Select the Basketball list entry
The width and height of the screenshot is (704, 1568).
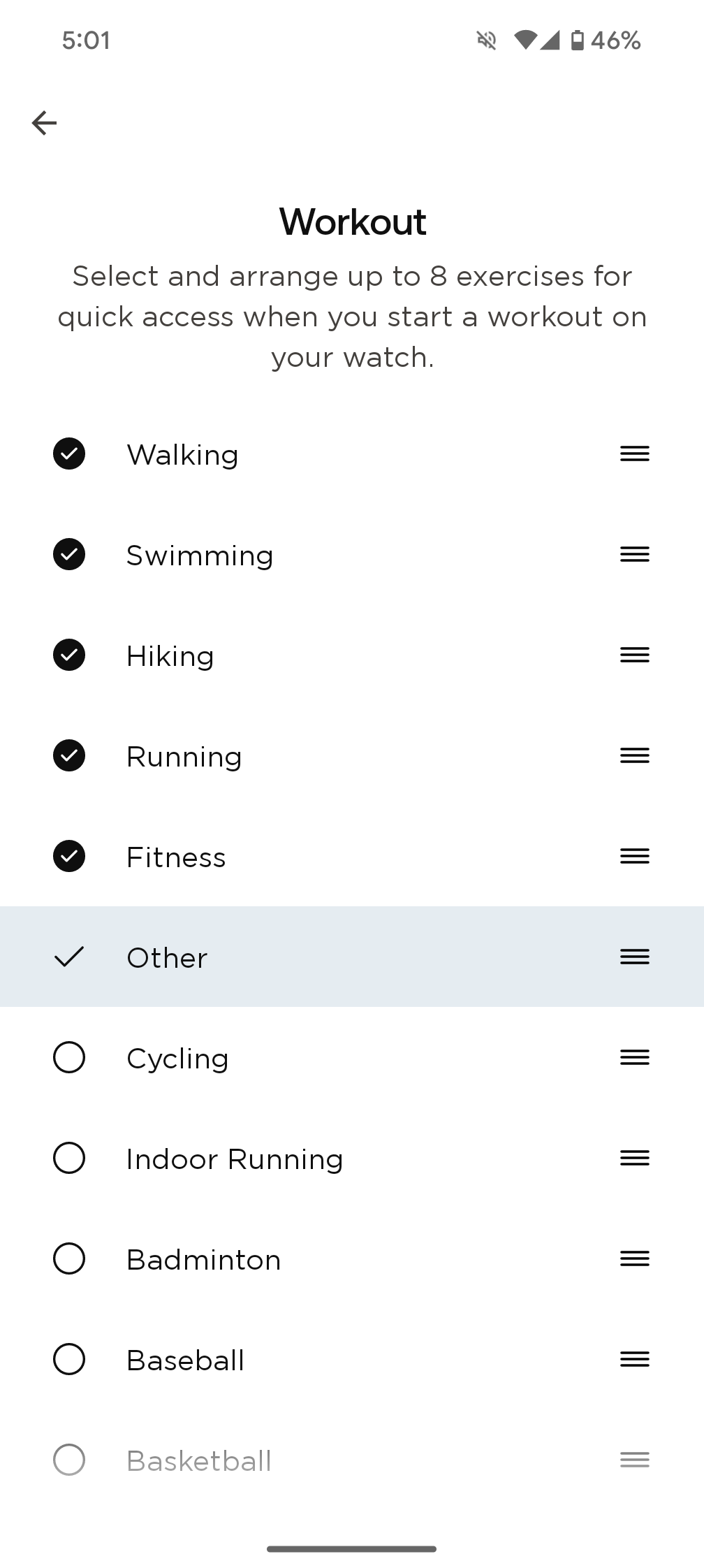(199, 1461)
